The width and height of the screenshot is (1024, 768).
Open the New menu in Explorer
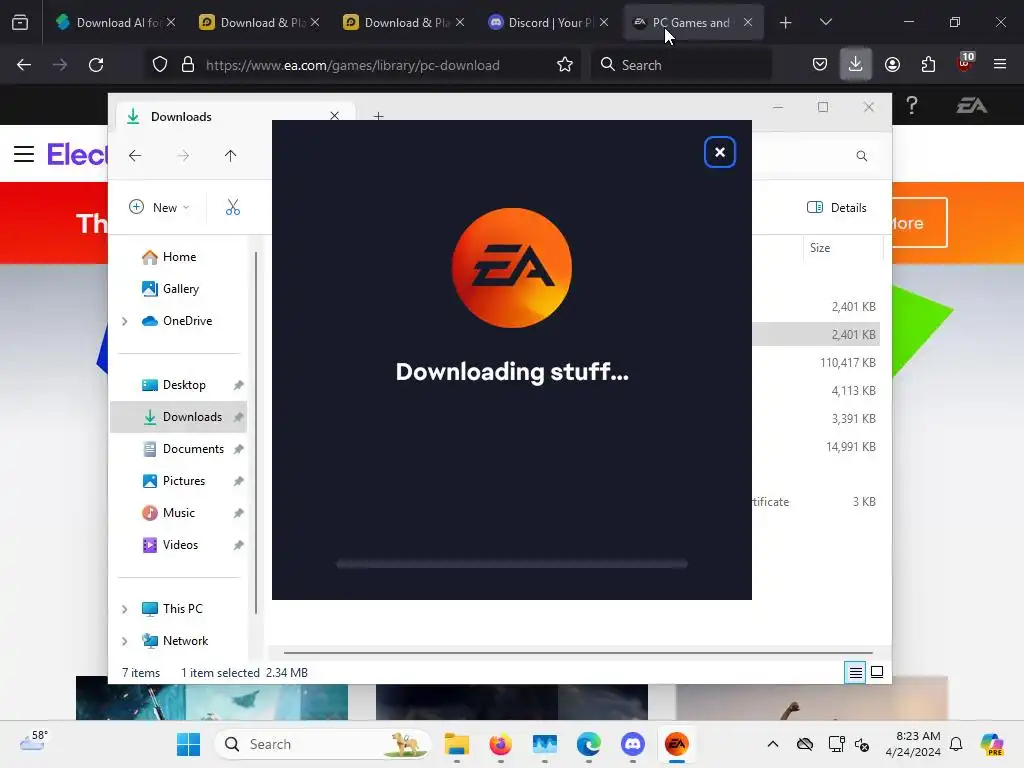point(159,207)
